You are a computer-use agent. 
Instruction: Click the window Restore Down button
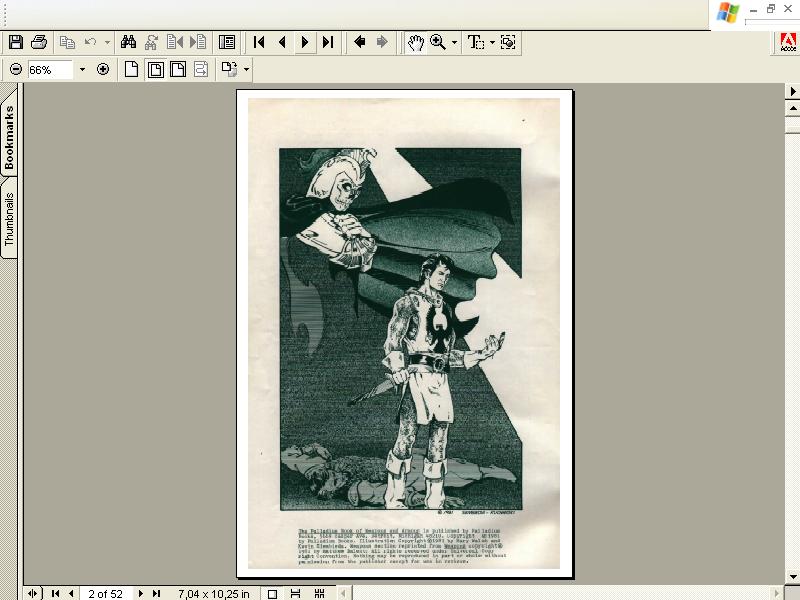[771, 9]
